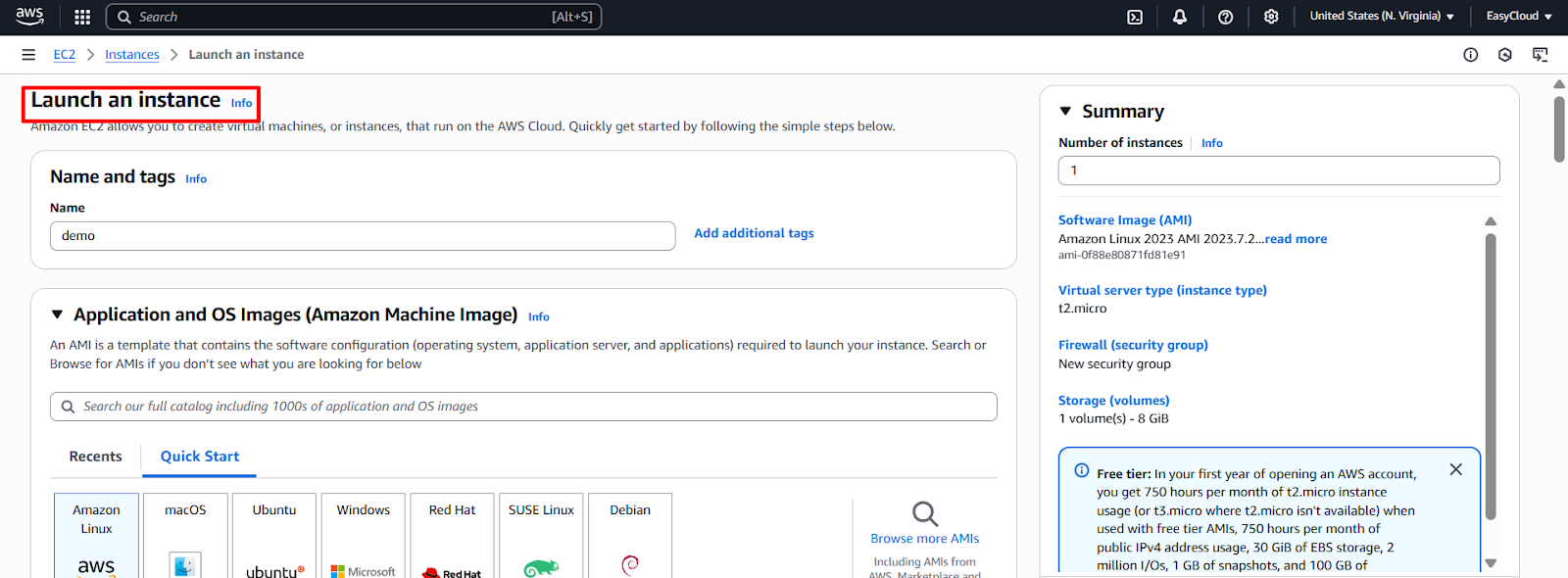Focus the top AWS search bar

[354, 17]
